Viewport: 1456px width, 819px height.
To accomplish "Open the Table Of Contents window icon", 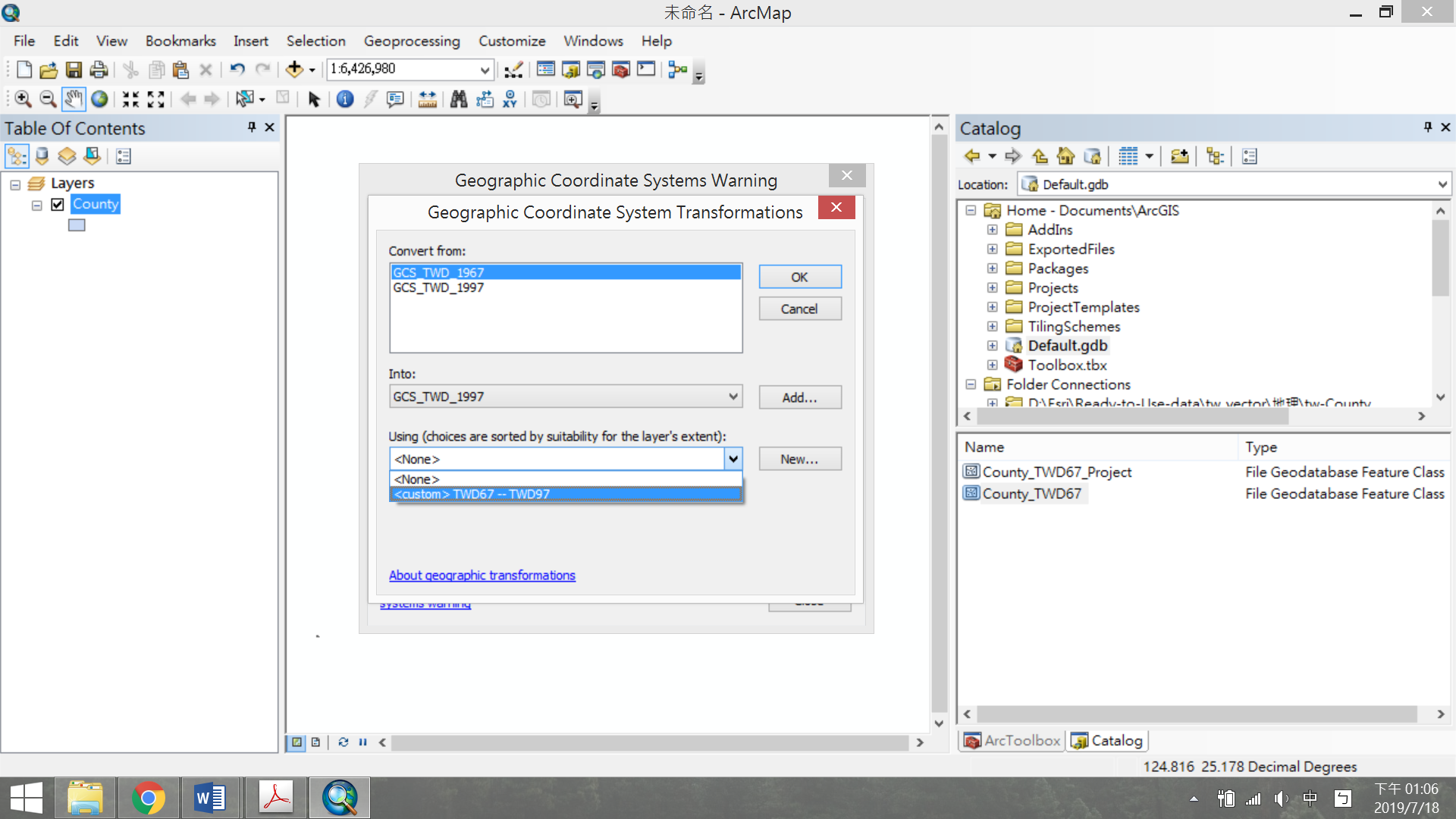I will (546, 70).
